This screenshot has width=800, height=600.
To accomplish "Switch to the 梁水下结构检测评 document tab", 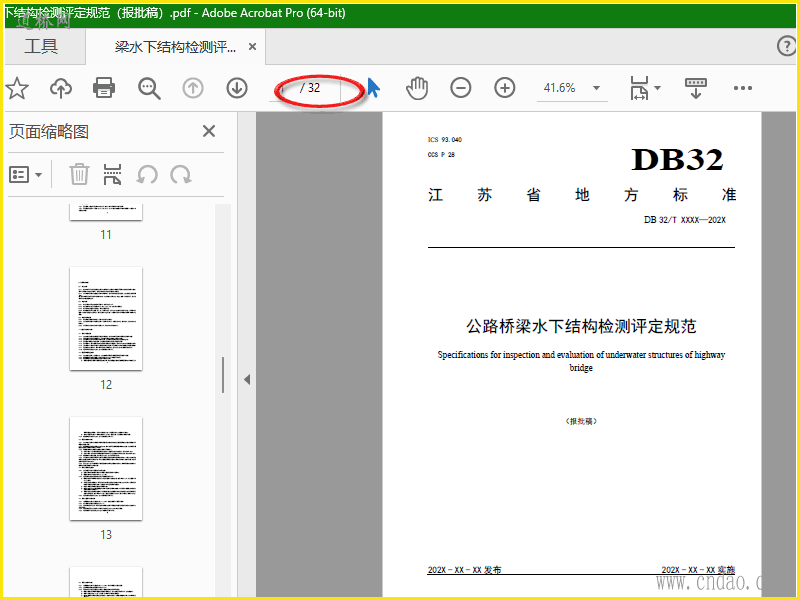I will click(175, 47).
